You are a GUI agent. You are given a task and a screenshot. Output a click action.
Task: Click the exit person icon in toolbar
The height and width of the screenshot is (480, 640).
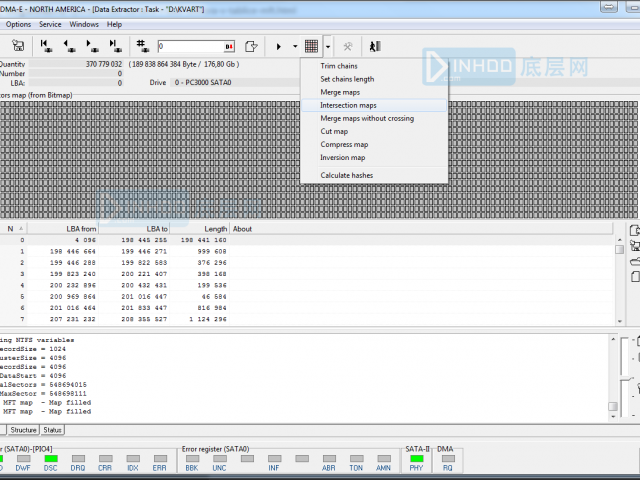375,46
